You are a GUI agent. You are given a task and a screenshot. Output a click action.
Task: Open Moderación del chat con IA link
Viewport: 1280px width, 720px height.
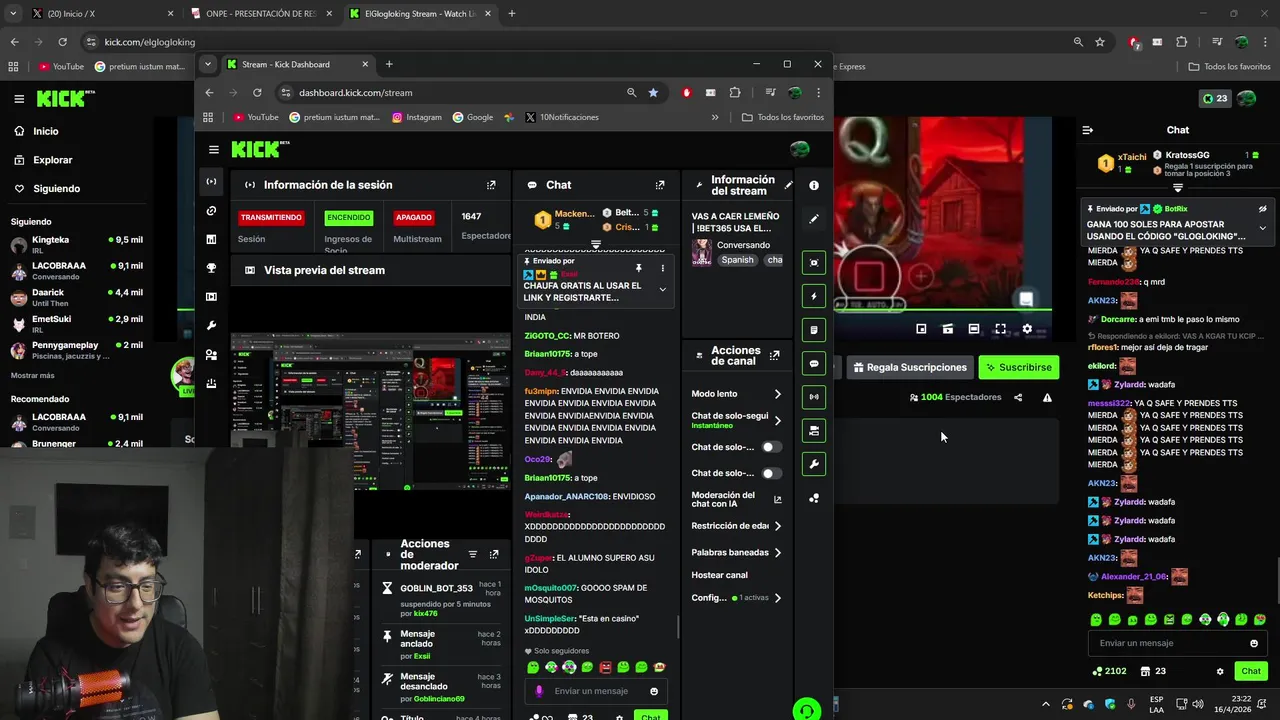click(736, 499)
